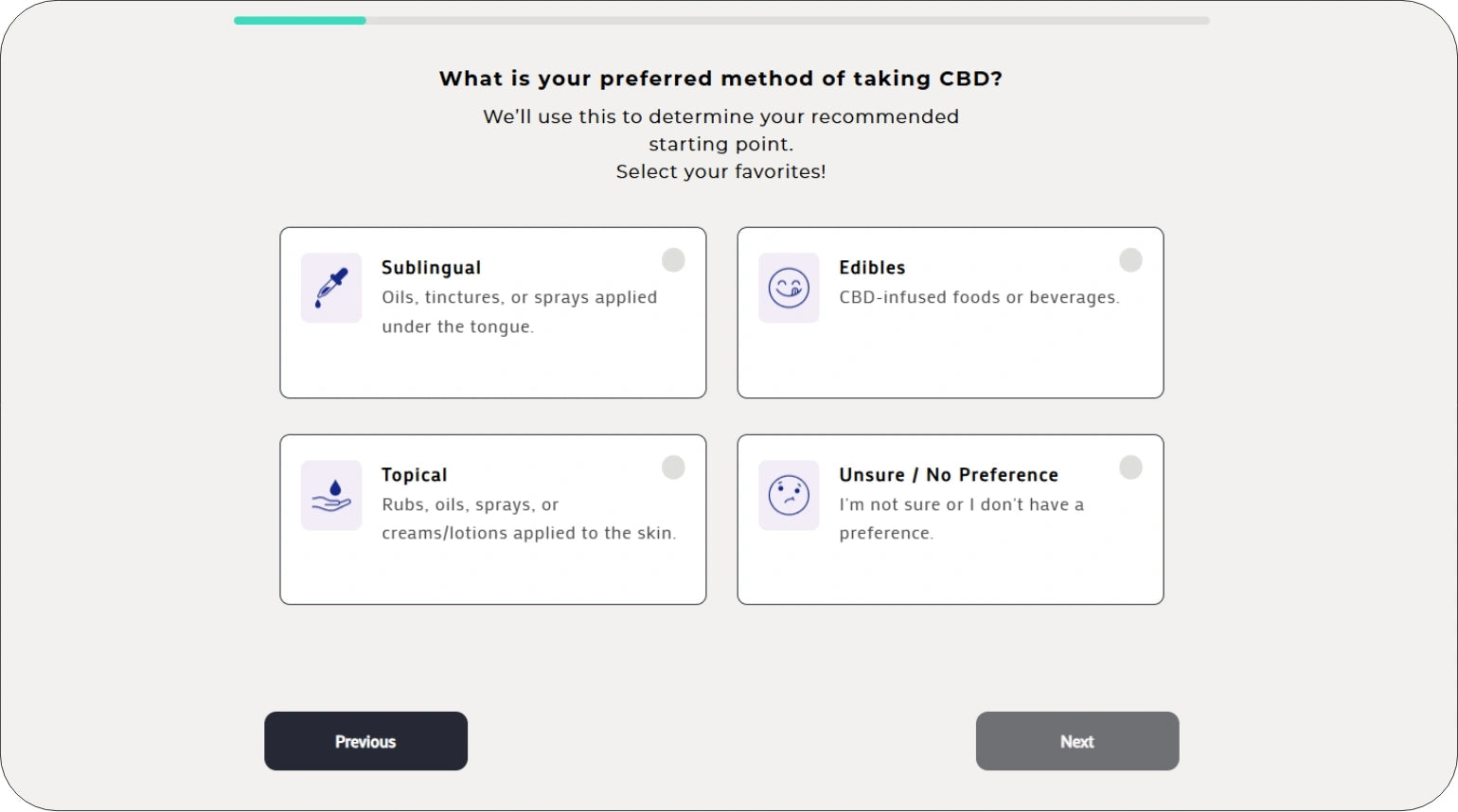Click the hand with droplet Topical icon
Viewport: 1458px width, 812px height.
(x=331, y=495)
